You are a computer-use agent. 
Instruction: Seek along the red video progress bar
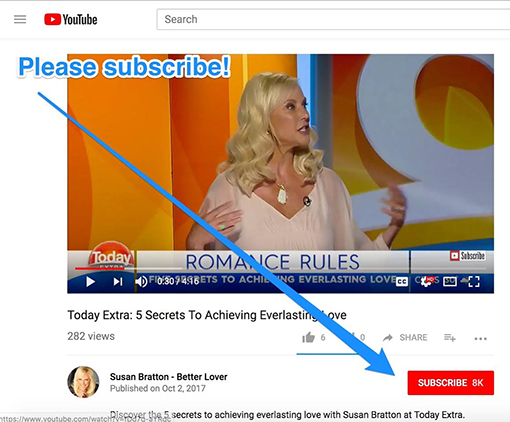coord(280,268)
